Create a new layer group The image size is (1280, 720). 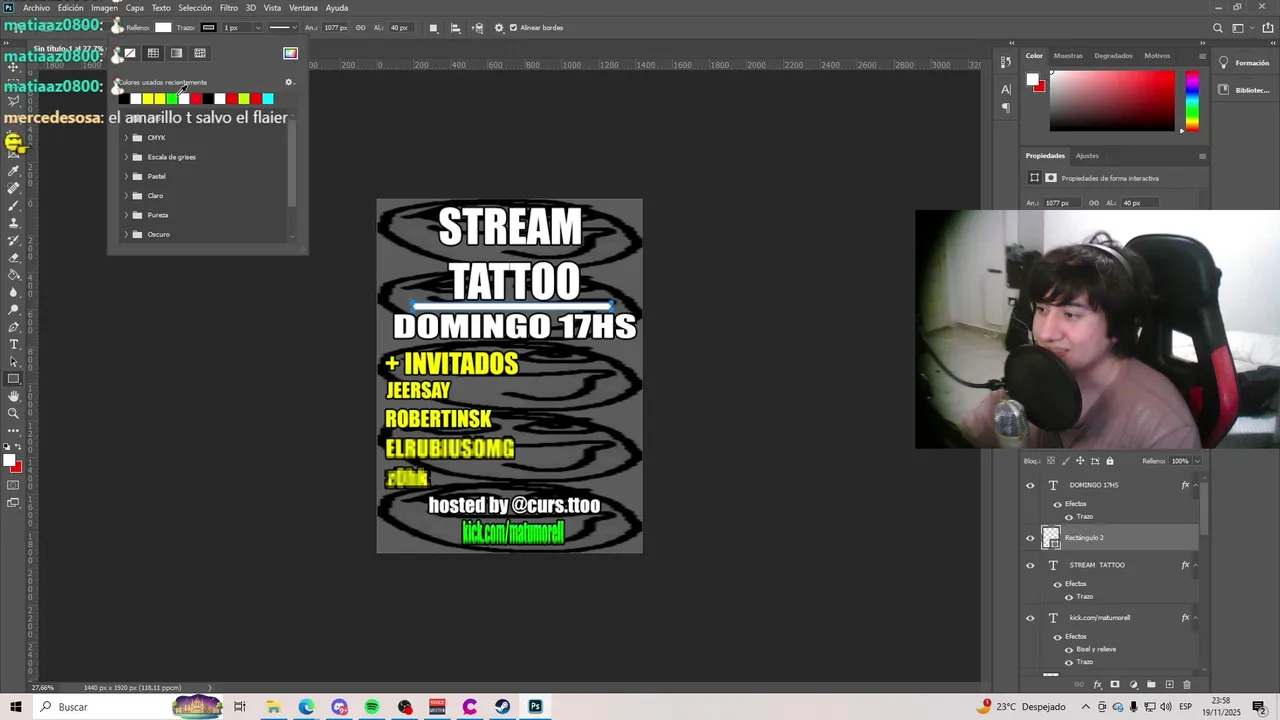tap(1151, 685)
